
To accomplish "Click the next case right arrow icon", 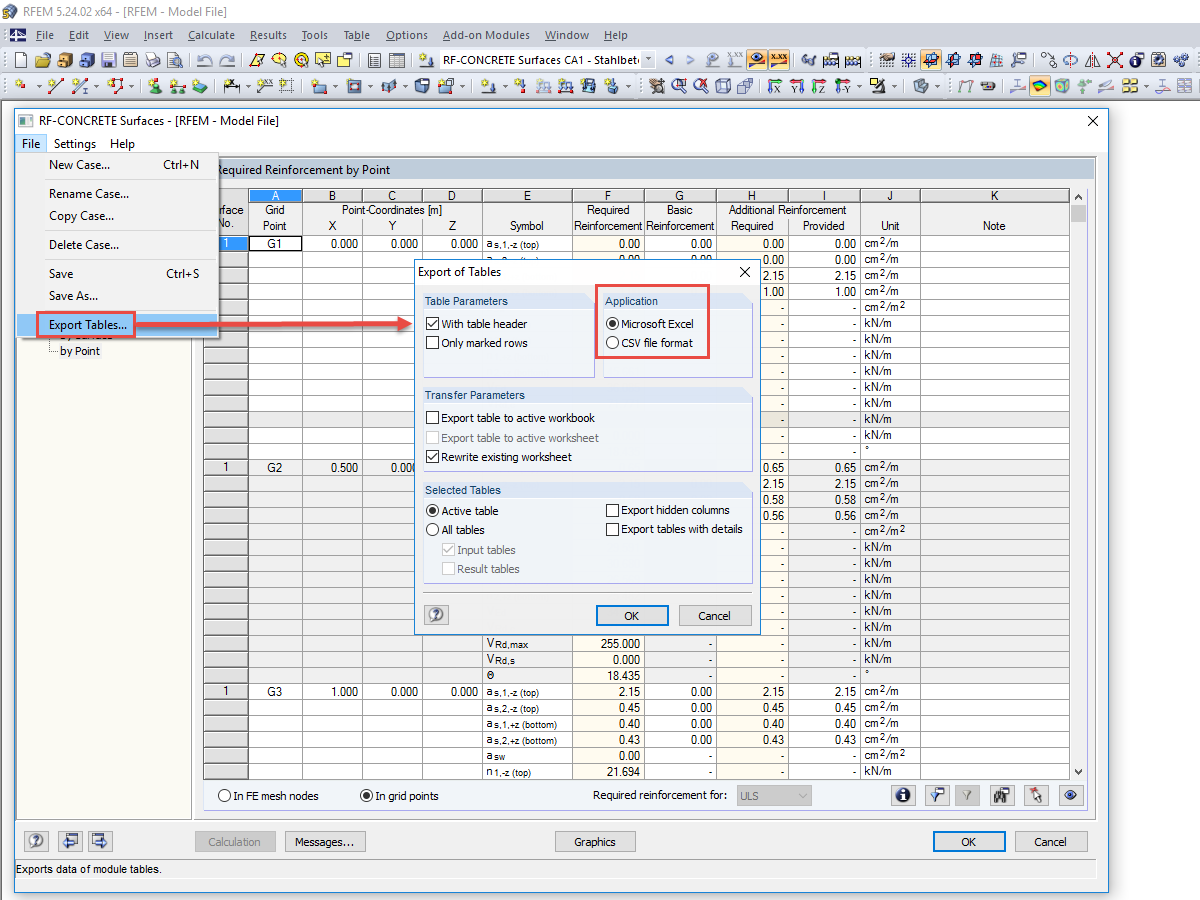I will point(690,60).
